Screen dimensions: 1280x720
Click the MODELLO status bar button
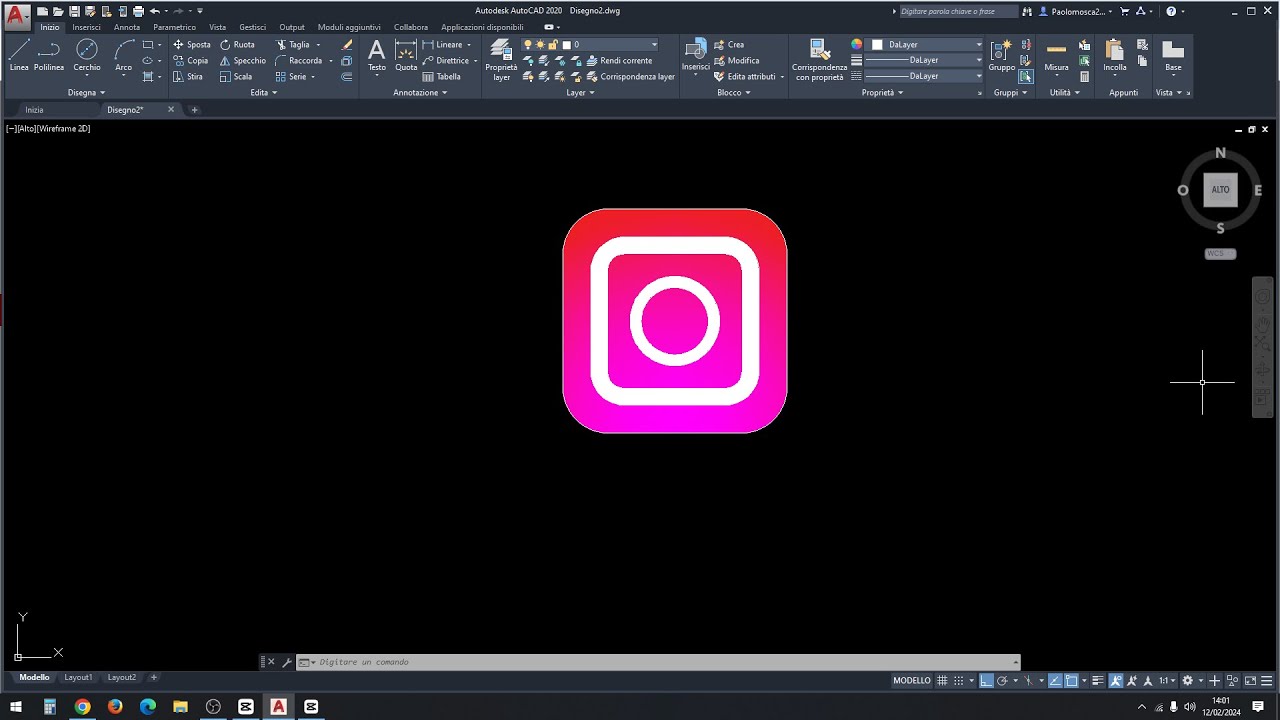(x=911, y=680)
